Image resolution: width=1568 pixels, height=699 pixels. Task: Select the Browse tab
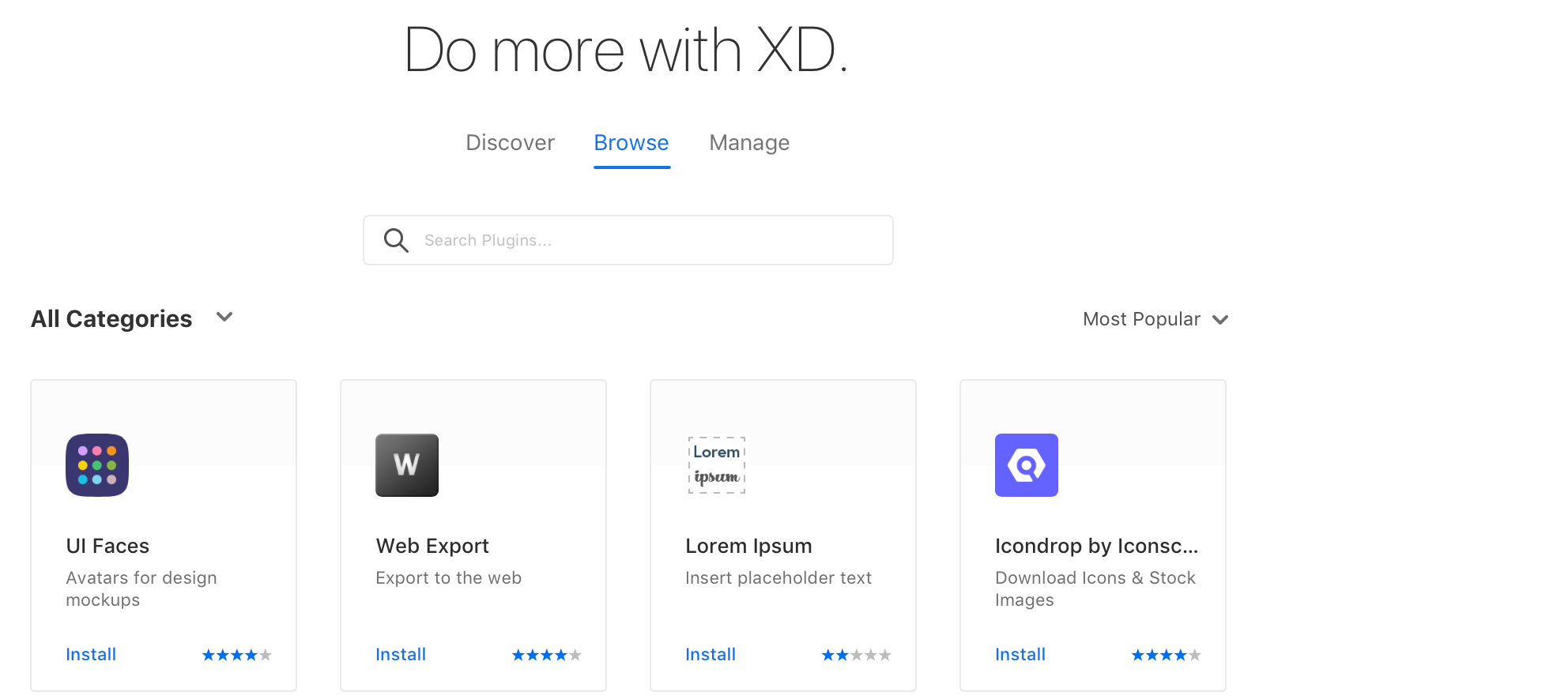631,143
